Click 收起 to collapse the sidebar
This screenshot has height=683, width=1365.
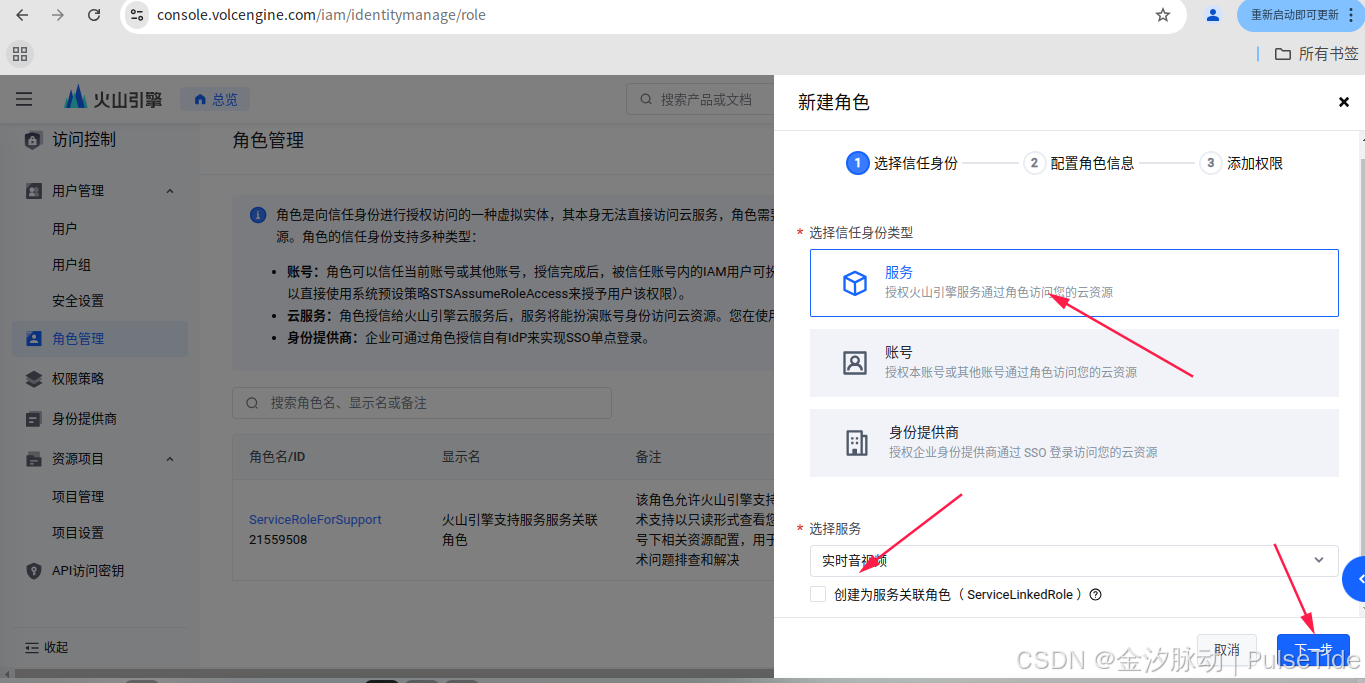point(46,647)
